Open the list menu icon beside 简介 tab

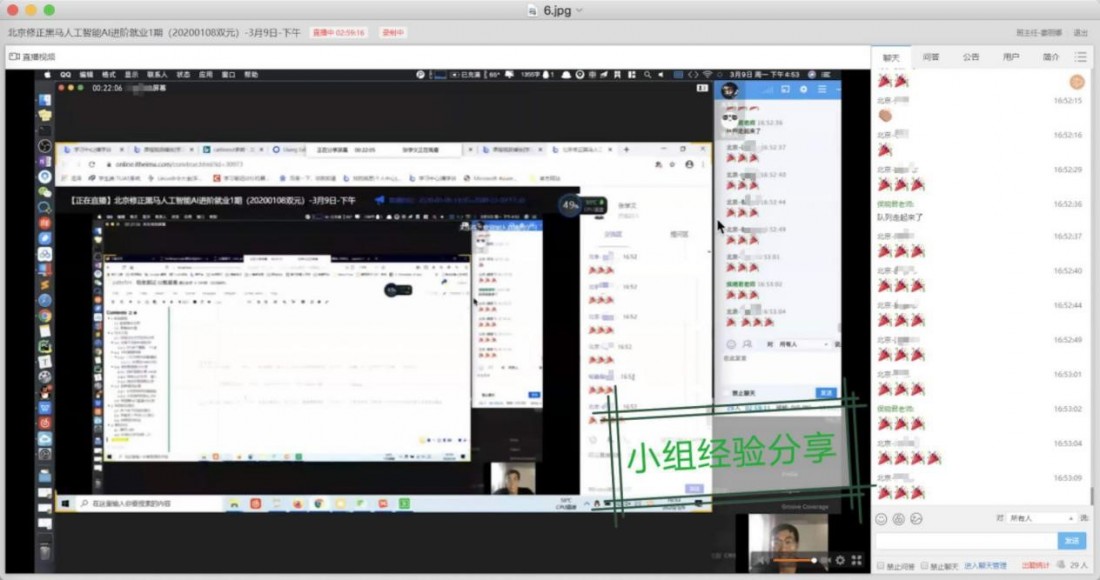(x=1080, y=57)
